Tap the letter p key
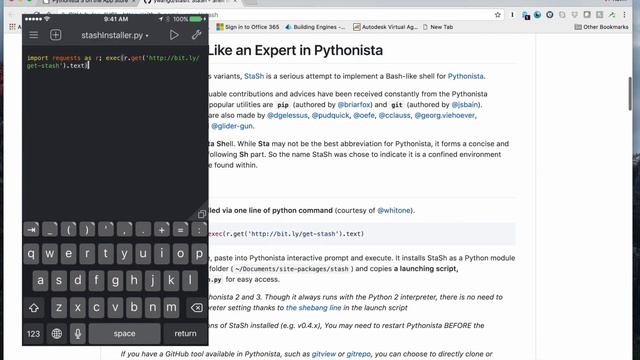The height and width of the screenshot is (360, 640). click(x=199, y=253)
